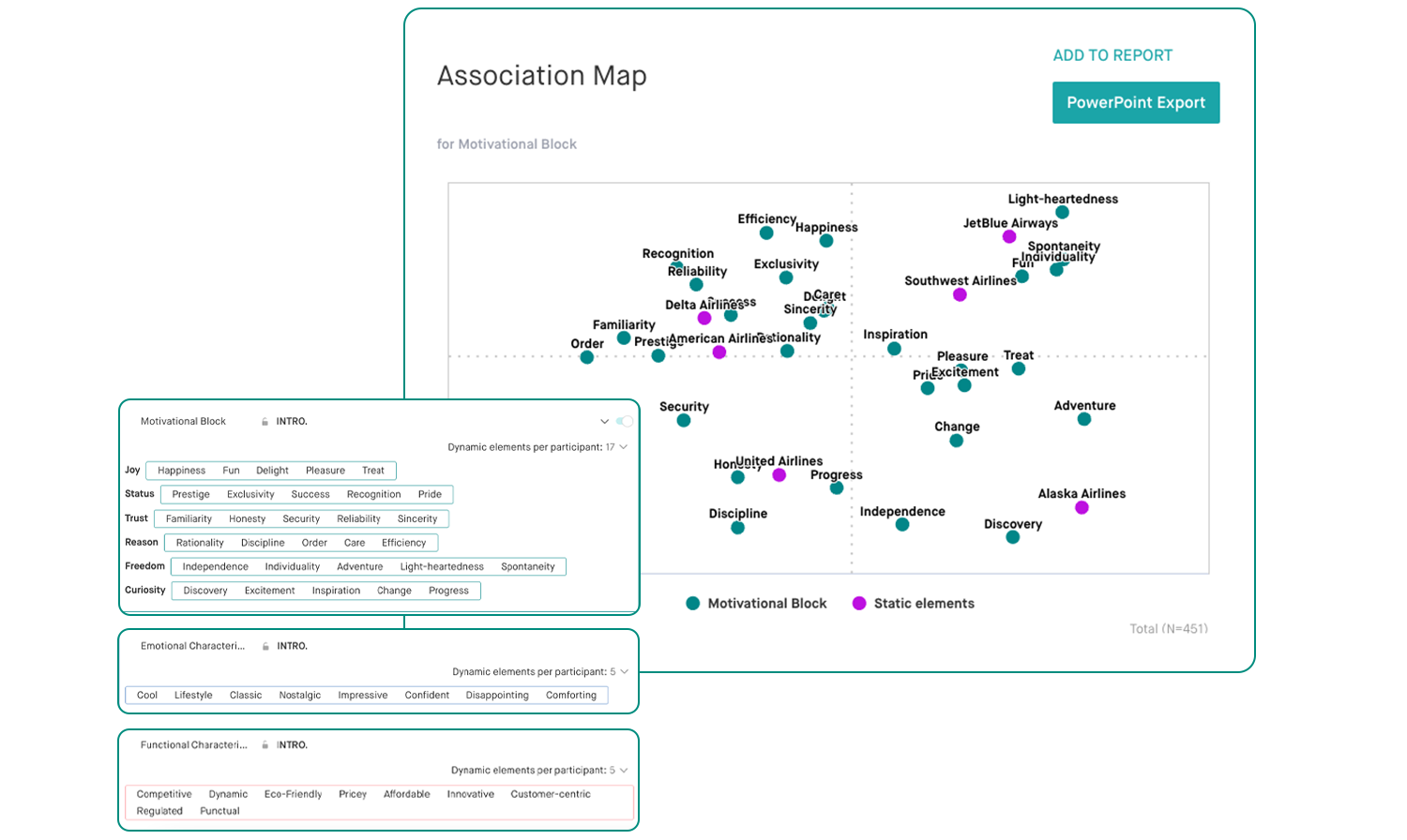The height and width of the screenshot is (840, 1407).
Task: Click the Light-heartedness dot on the chart
Action: tap(1062, 213)
